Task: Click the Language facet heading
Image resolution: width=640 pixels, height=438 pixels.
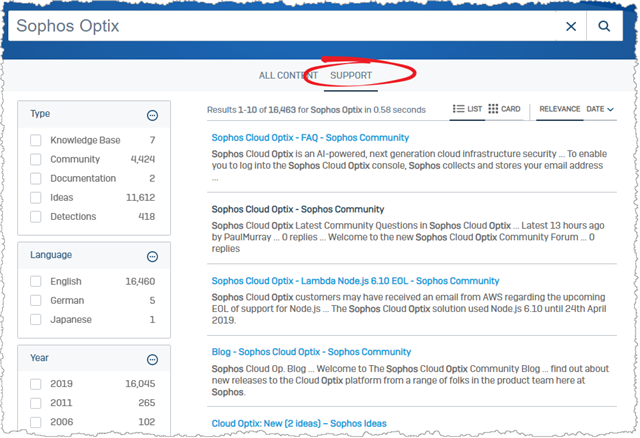Action: [x=51, y=255]
